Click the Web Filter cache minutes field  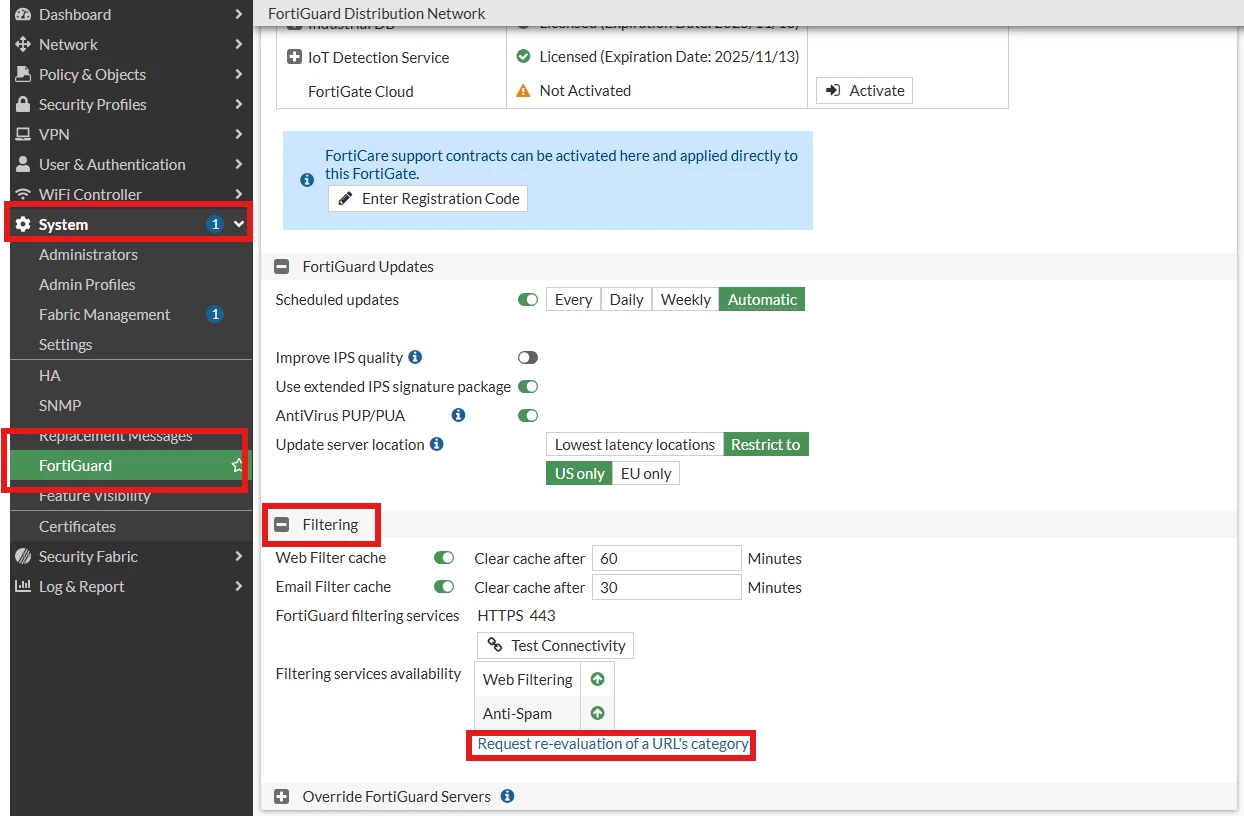[667, 558]
